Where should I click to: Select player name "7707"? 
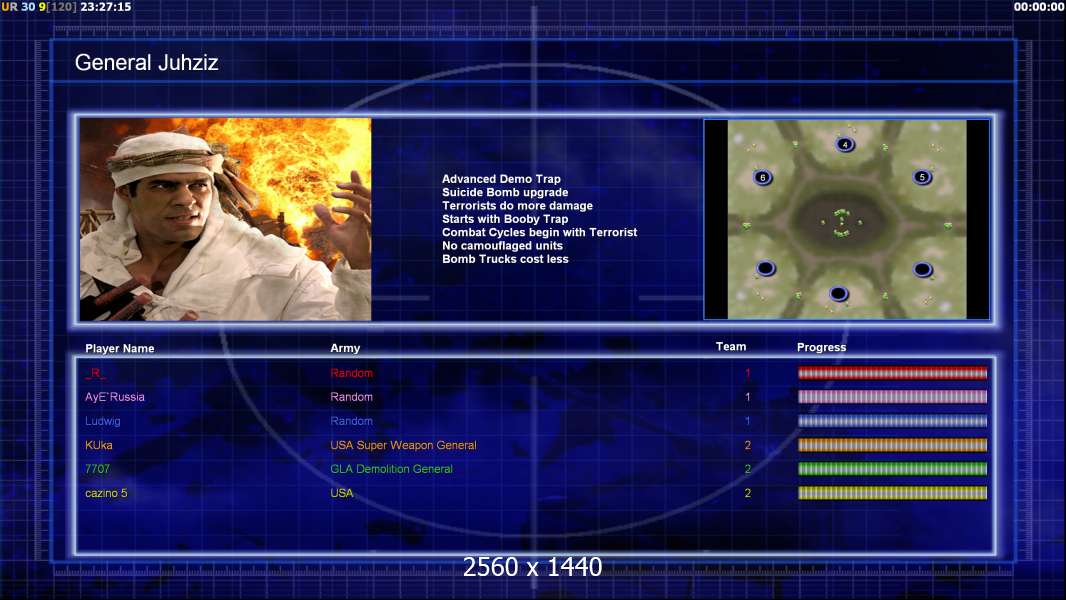[97, 469]
